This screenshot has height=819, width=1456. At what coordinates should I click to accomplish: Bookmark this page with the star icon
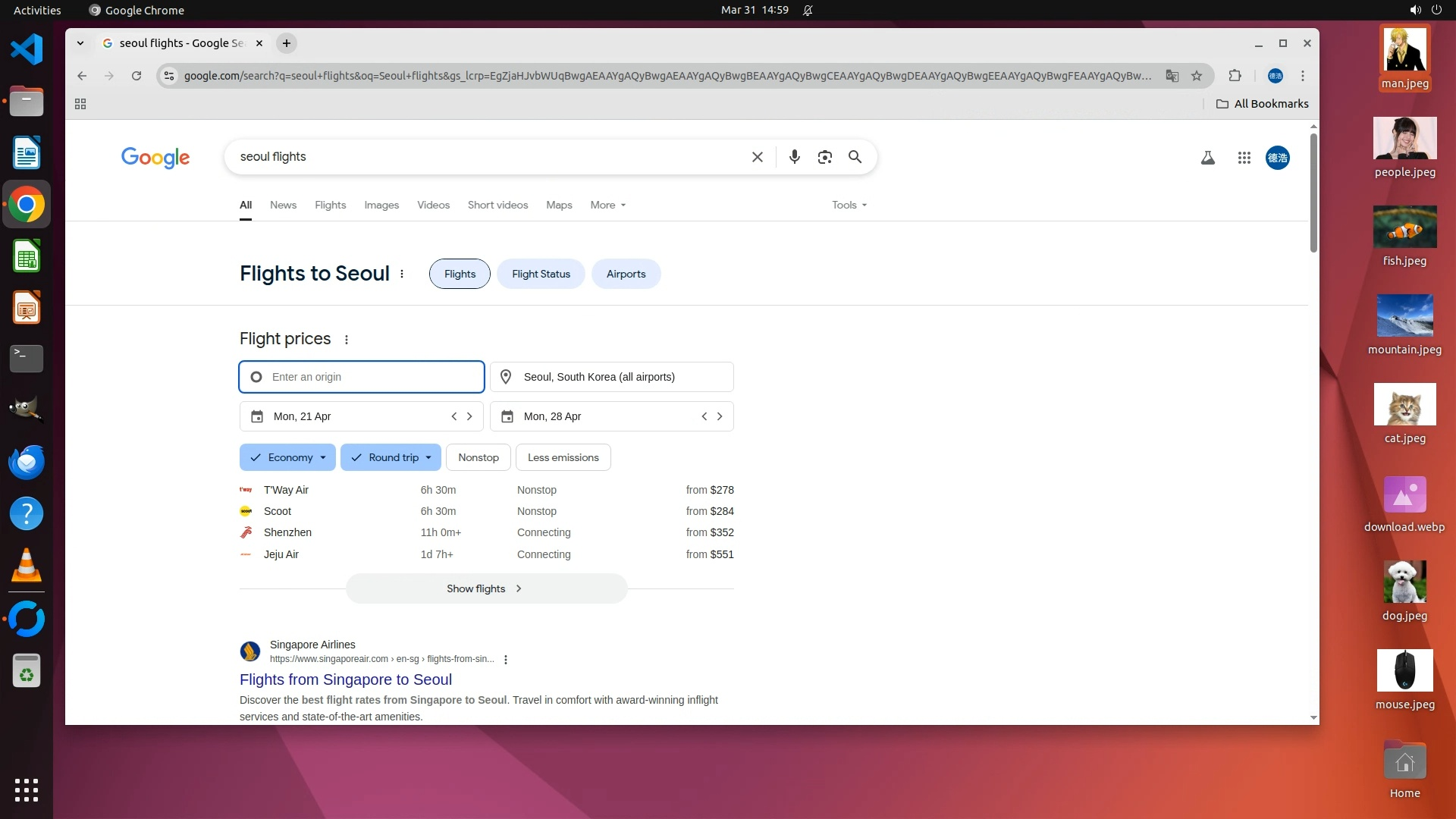[1197, 76]
